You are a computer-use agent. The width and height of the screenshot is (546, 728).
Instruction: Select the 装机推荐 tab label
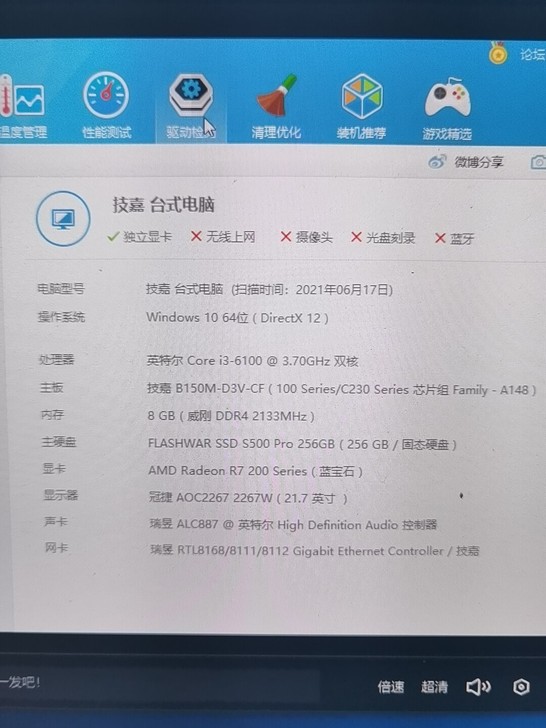361,133
